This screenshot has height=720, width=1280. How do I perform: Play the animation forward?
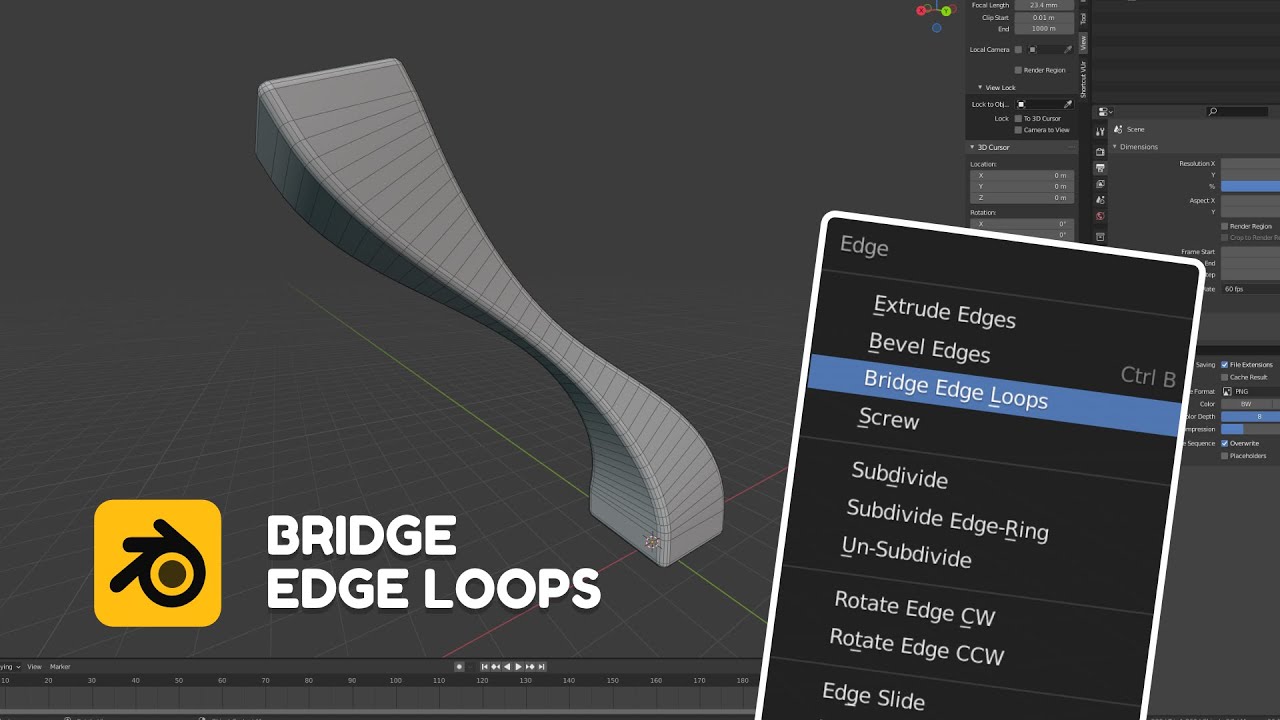point(518,667)
